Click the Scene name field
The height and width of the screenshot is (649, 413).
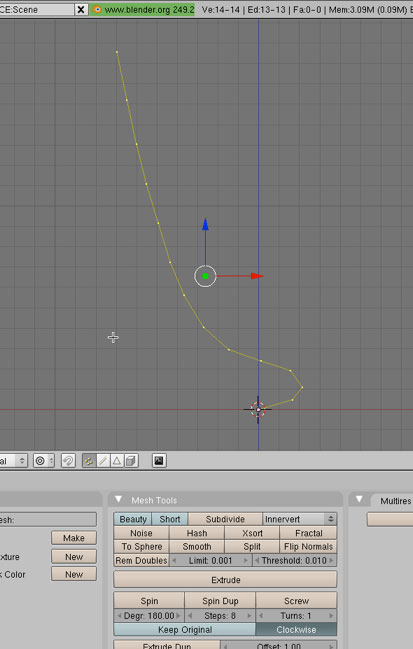pyautogui.click(x=36, y=10)
